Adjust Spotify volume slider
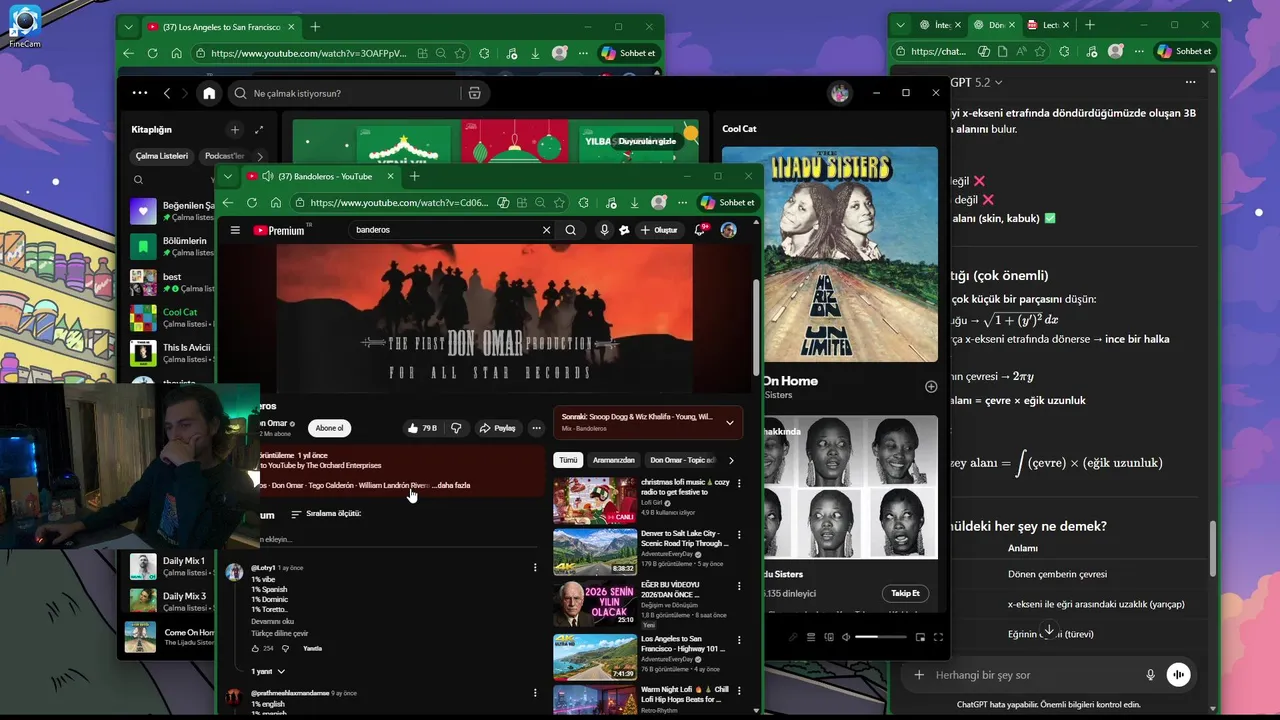This screenshot has width=1280, height=720. (x=881, y=637)
